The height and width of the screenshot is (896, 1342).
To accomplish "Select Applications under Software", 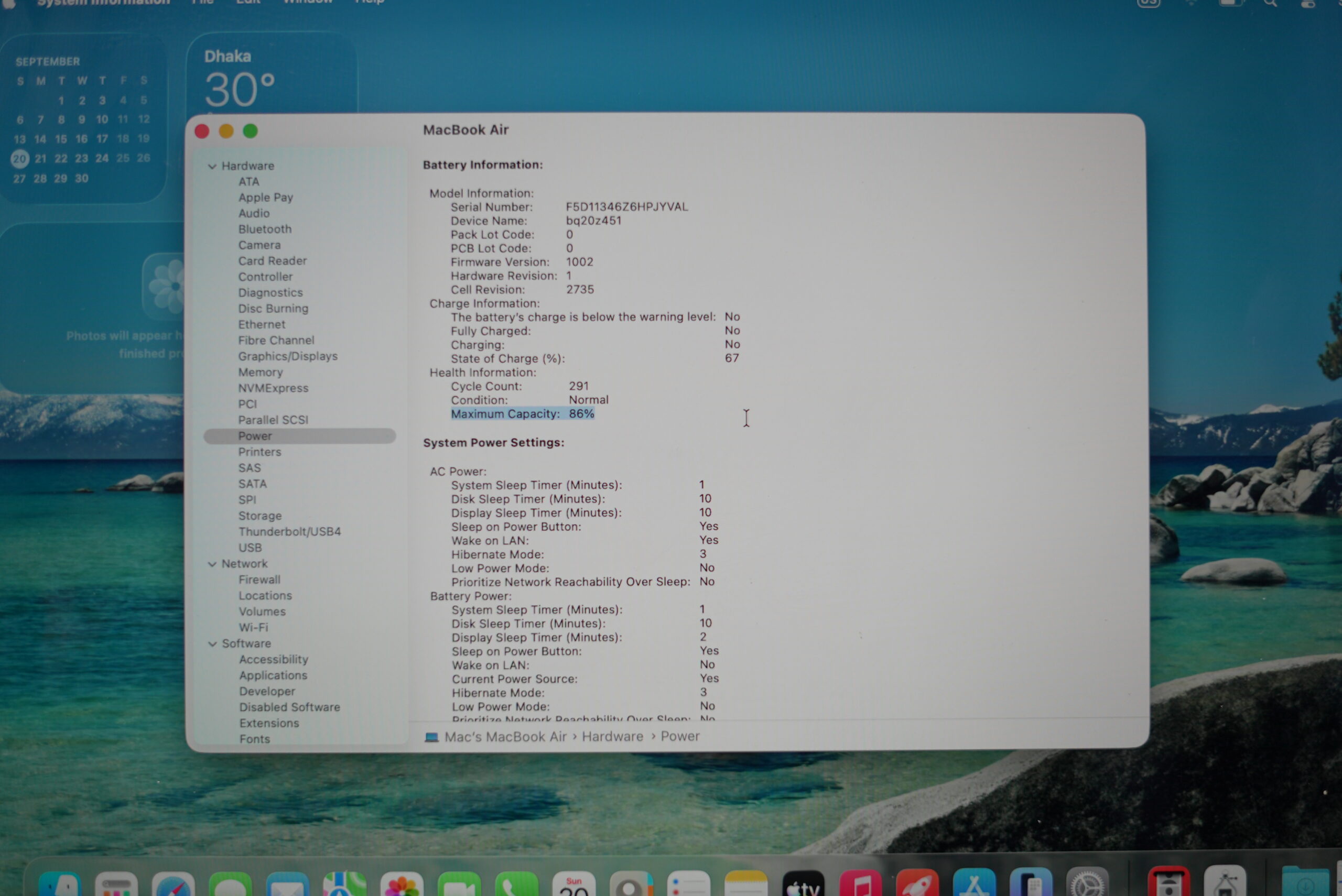I will coord(273,675).
